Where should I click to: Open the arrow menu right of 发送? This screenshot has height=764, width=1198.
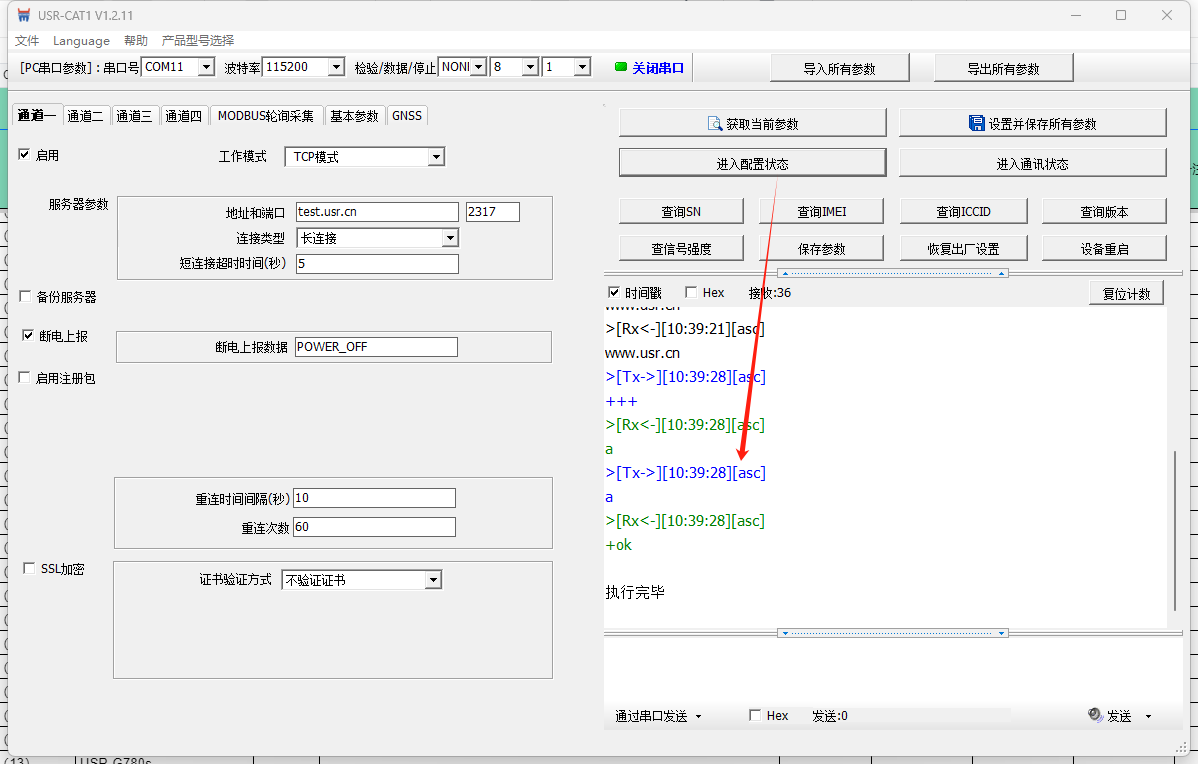pos(1148,716)
